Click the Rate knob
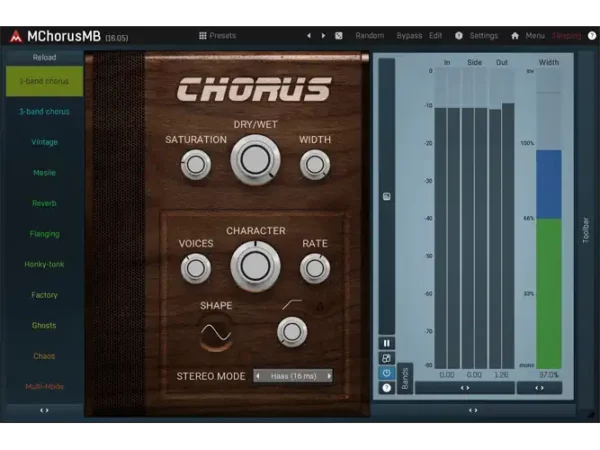Screen dimensions: 600x450 [x=315, y=269]
